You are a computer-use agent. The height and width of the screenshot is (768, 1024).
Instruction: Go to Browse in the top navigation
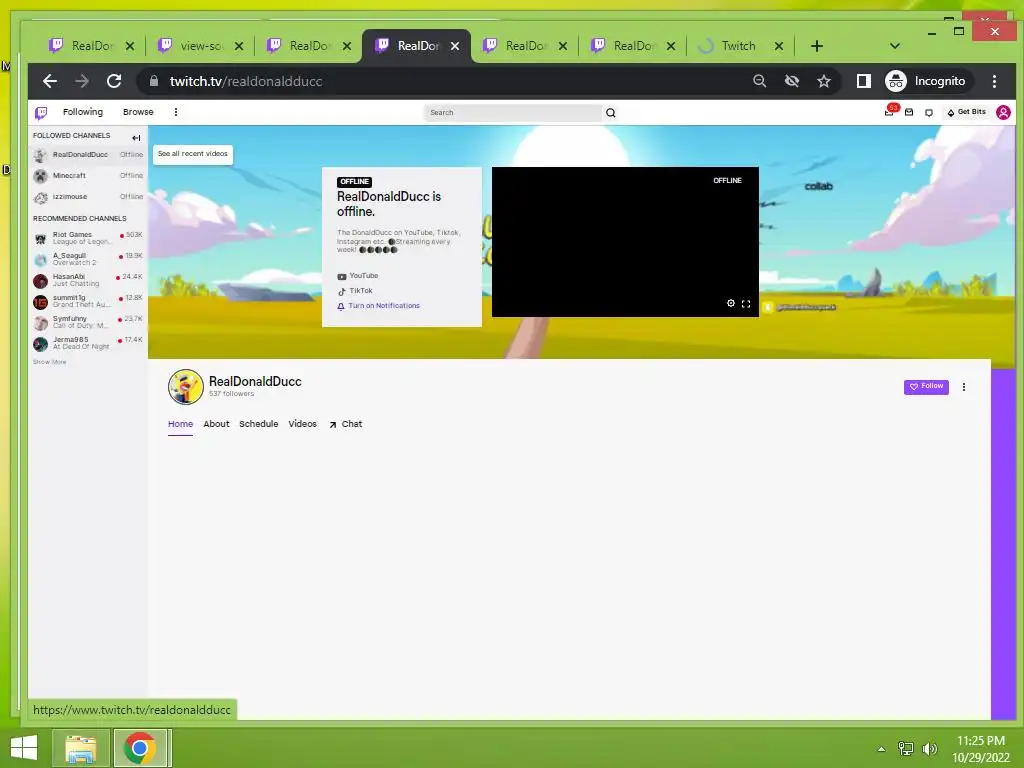click(138, 112)
